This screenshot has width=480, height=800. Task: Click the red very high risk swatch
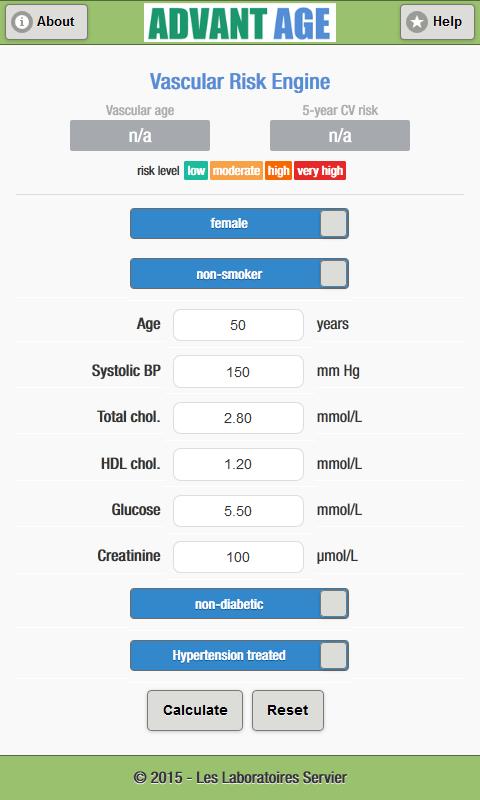[320, 170]
